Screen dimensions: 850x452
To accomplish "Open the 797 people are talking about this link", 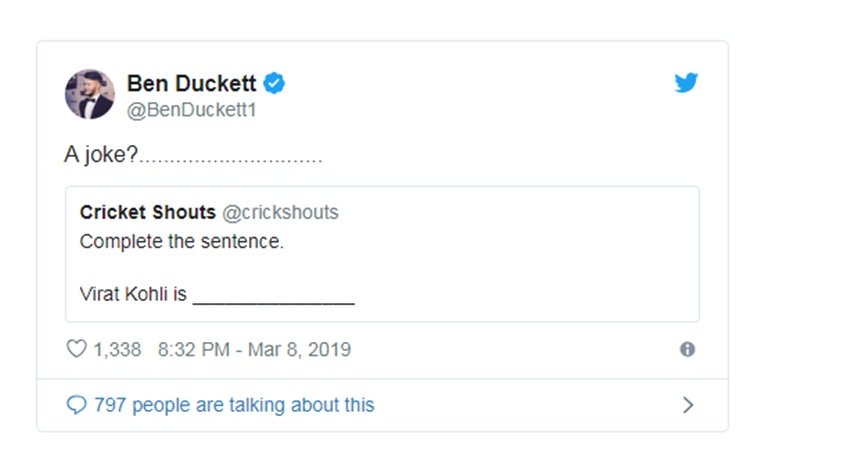I will pos(234,405).
